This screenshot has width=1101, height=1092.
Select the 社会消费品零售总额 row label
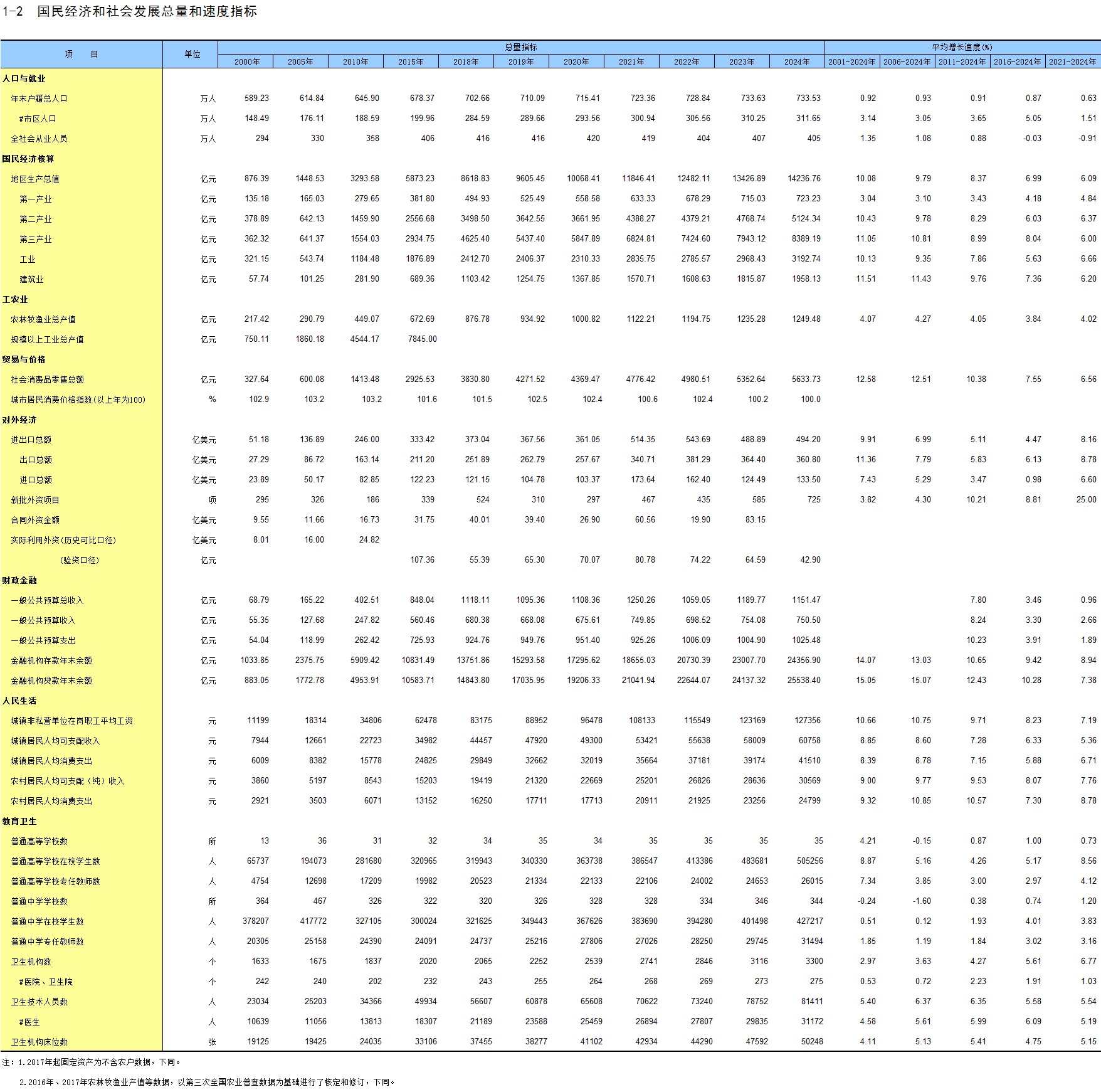coord(47,379)
